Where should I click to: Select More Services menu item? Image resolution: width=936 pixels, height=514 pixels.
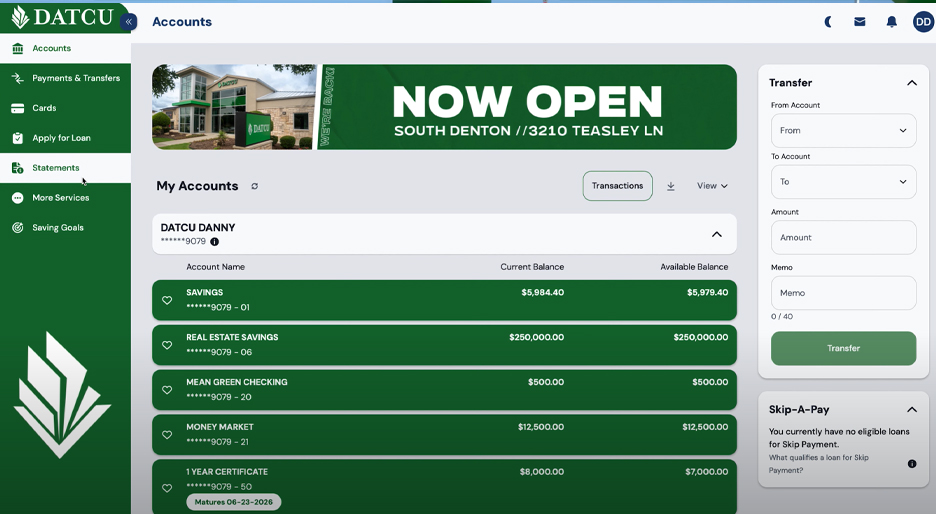point(66,198)
